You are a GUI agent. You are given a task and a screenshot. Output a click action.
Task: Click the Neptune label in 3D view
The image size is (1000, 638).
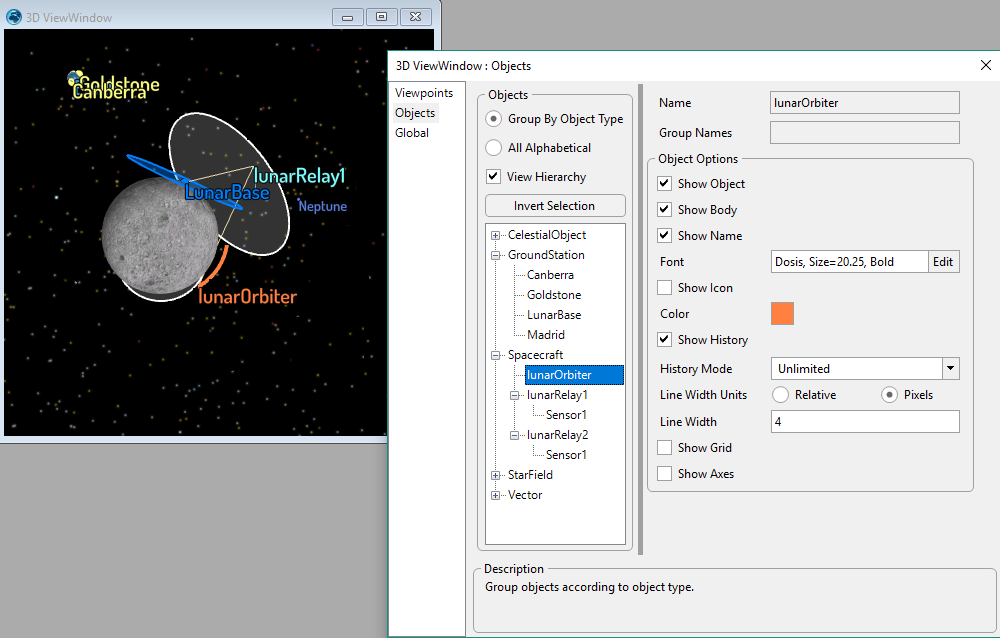(323, 206)
